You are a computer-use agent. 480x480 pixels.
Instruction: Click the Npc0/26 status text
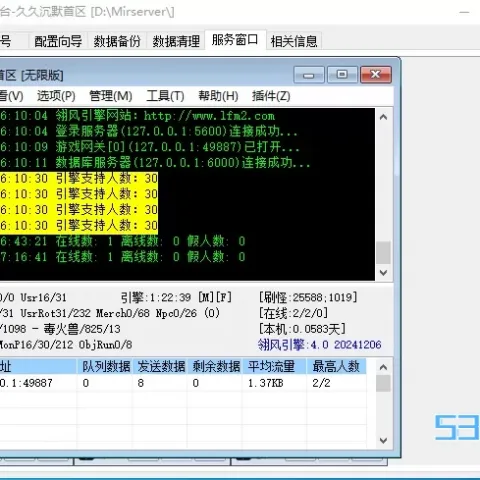pos(176,313)
